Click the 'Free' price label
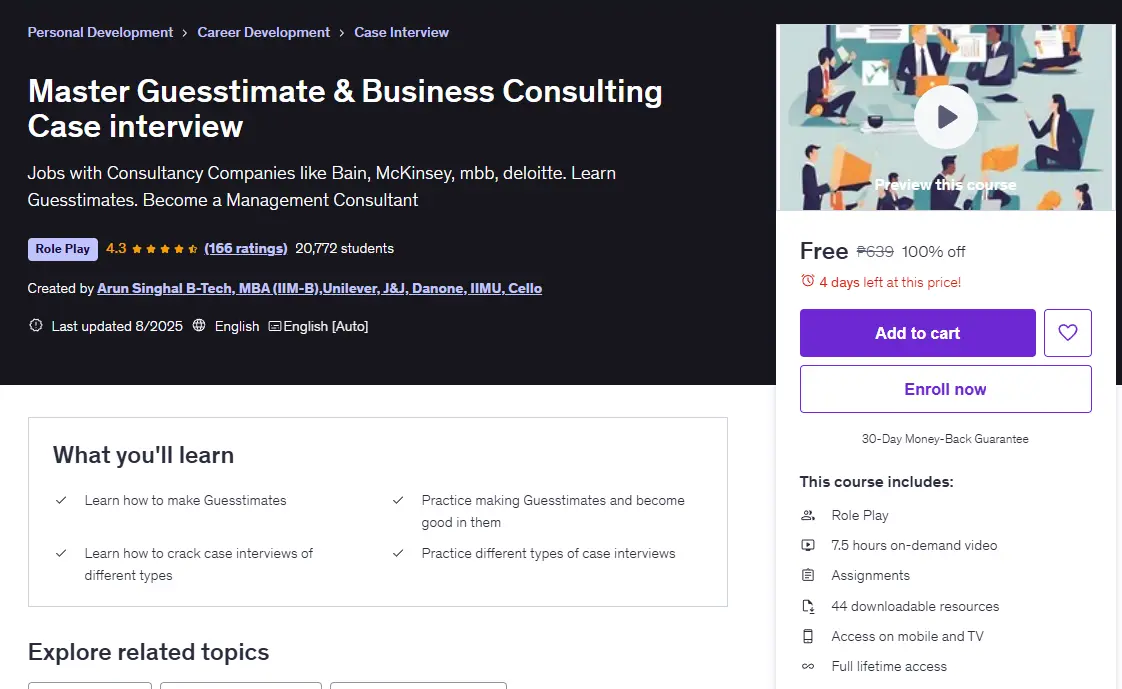This screenshot has height=689, width=1122. 824,251
